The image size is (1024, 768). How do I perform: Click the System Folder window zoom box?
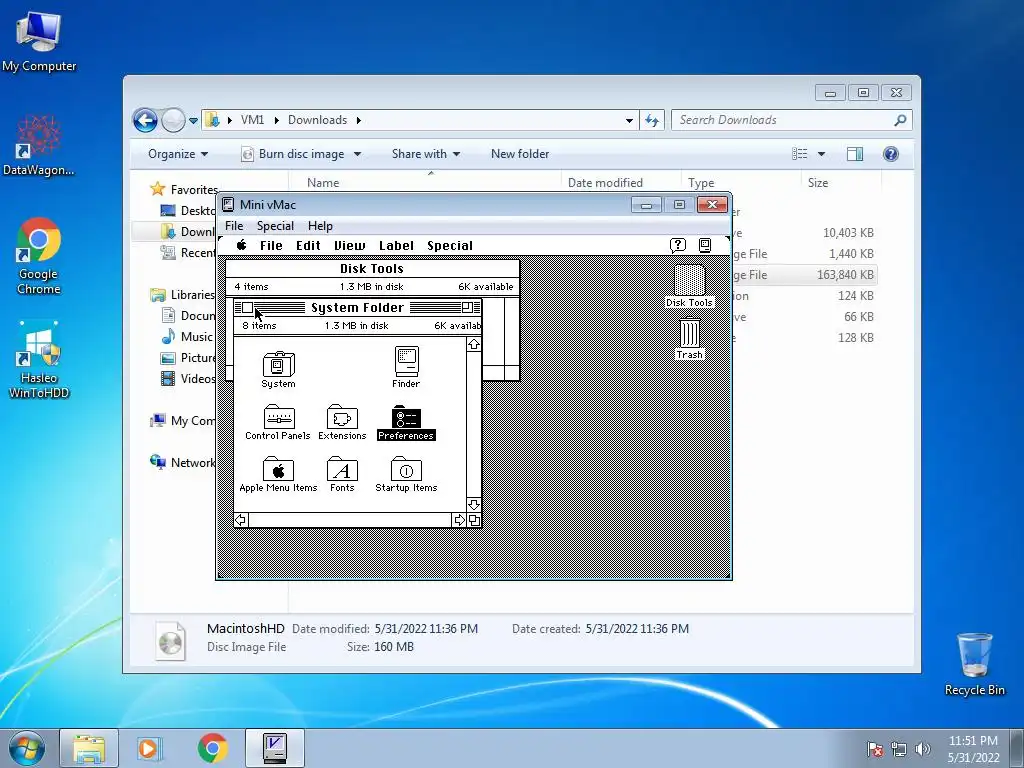[x=468, y=308]
